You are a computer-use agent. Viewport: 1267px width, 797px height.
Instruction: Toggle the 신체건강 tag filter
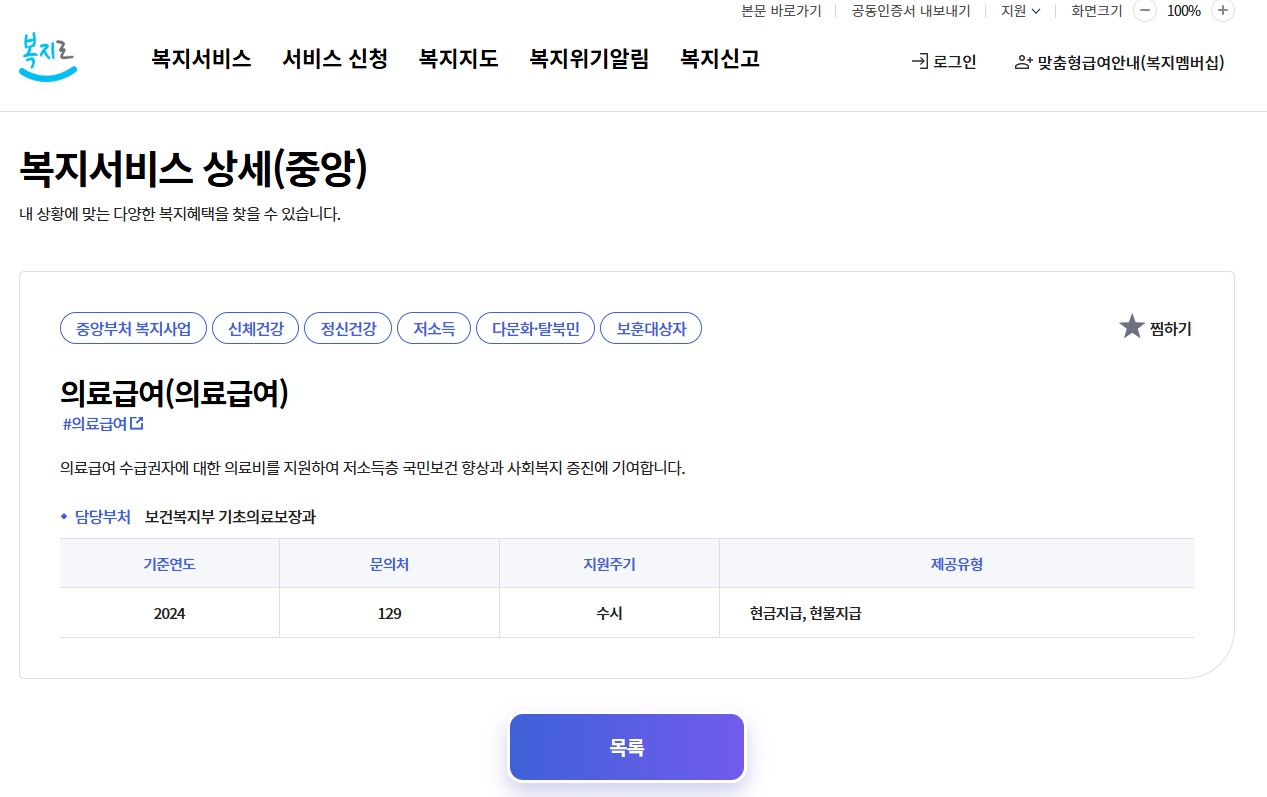click(255, 328)
